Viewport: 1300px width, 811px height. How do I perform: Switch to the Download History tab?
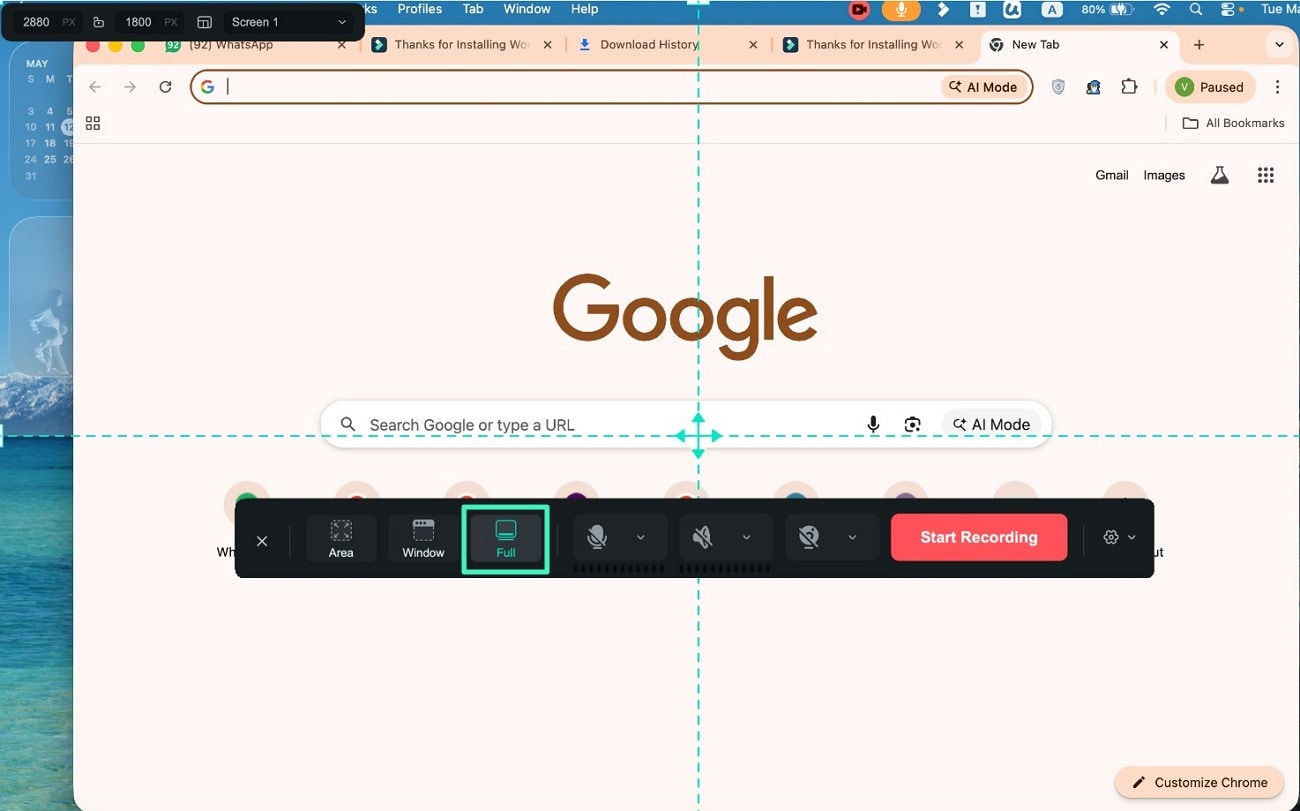point(666,45)
